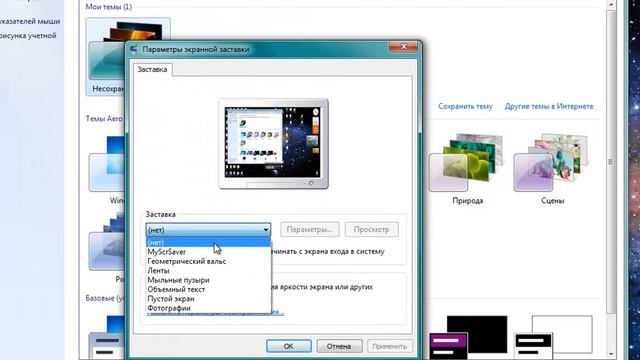
Task: Switch to the Заставка tab
Action: click(152, 69)
